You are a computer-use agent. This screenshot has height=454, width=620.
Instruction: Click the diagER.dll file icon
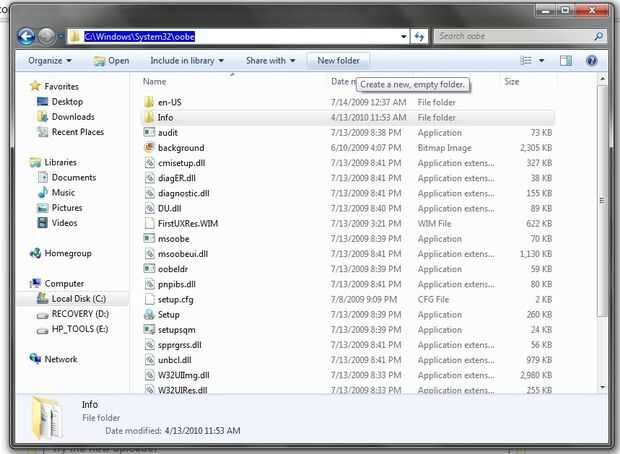(149, 178)
